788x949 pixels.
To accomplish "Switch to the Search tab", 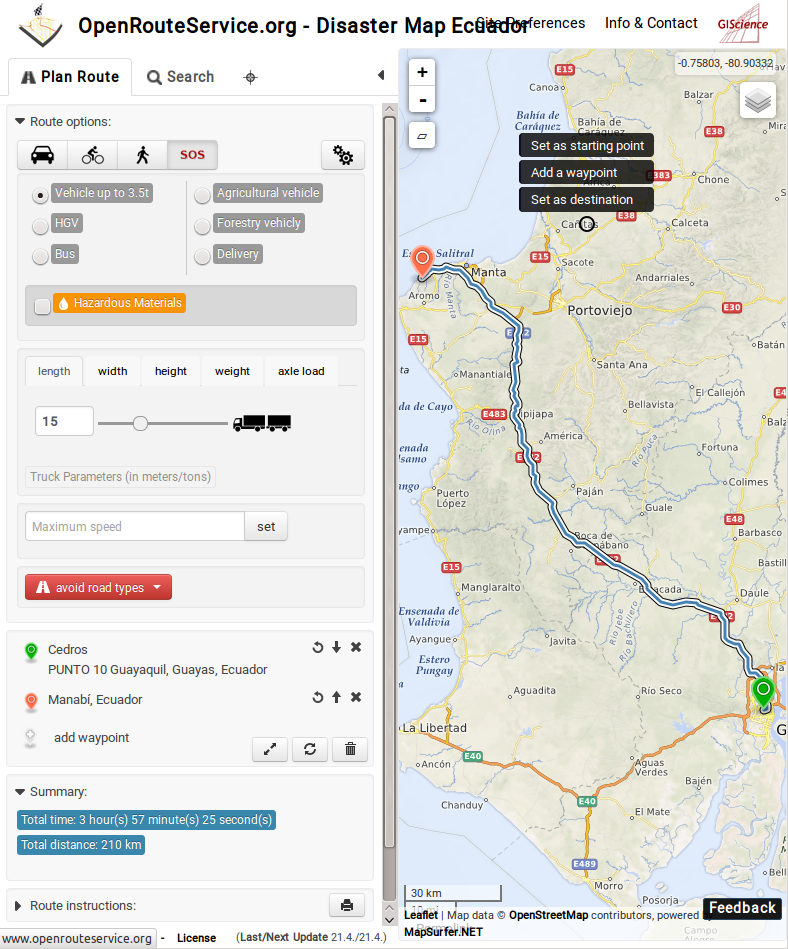I will [x=180, y=77].
